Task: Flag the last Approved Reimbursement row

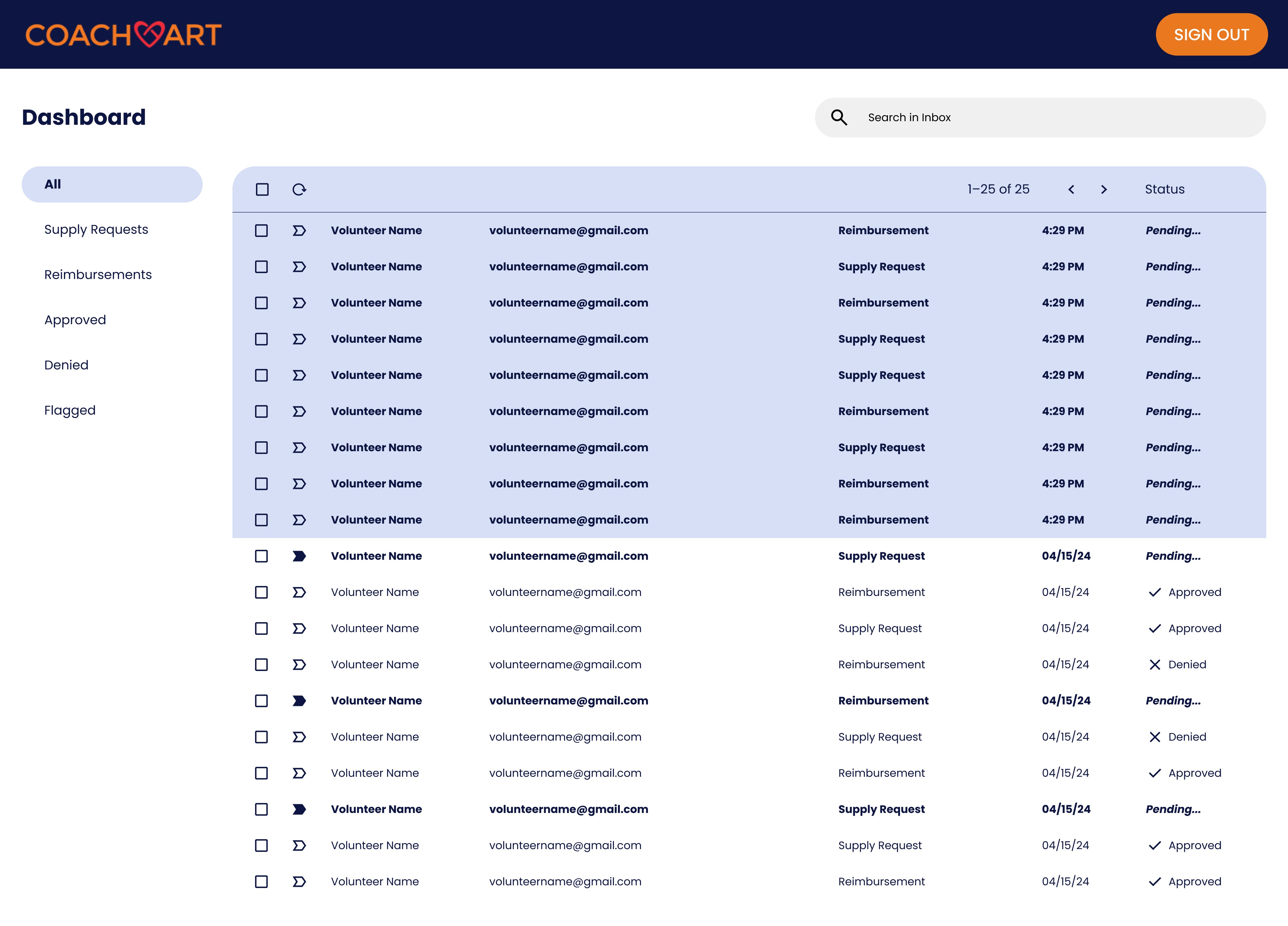Action: click(x=299, y=882)
